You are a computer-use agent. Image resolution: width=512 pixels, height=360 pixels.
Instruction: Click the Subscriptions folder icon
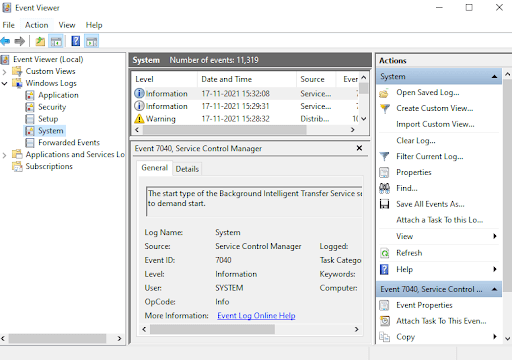pyautogui.click(x=17, y=166)
